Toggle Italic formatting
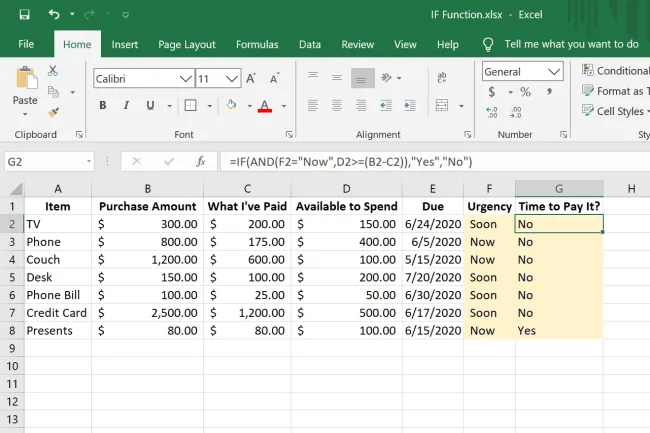The image size is (650, 433). click(x=128, y=106)
